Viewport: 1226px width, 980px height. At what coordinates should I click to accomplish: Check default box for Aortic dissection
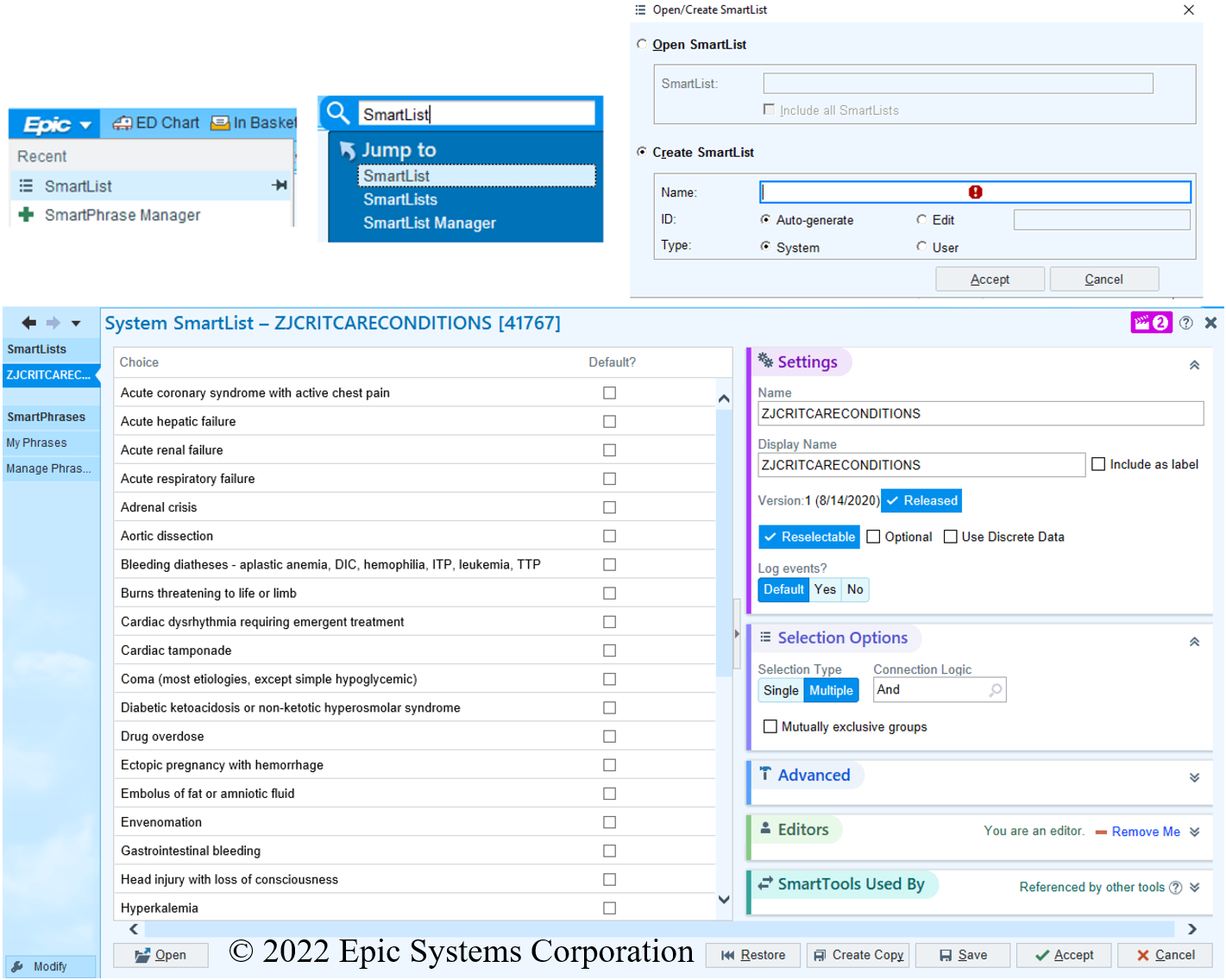(609, 536)
